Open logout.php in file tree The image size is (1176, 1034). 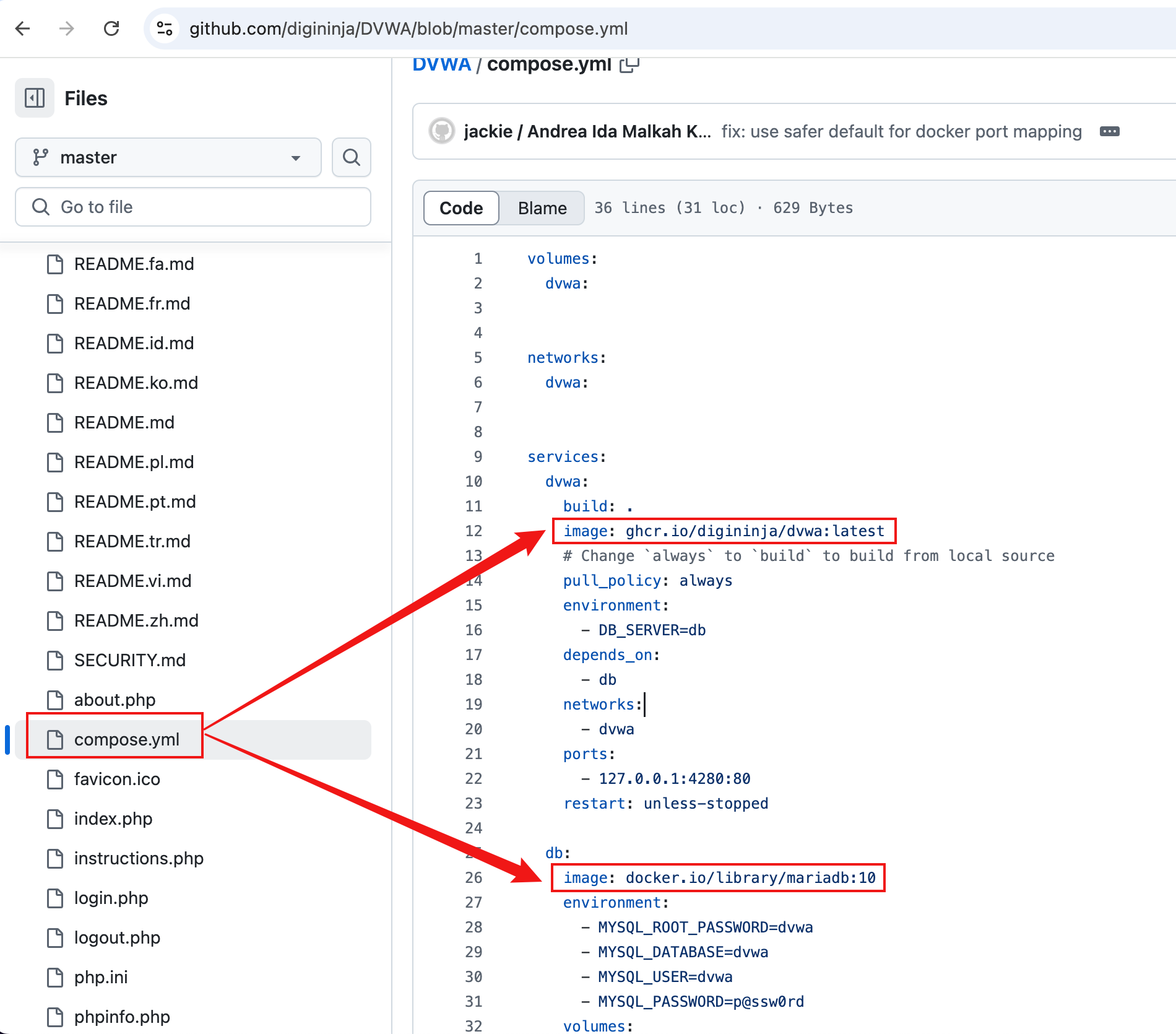pyautogui.click(x=117, y=937)
